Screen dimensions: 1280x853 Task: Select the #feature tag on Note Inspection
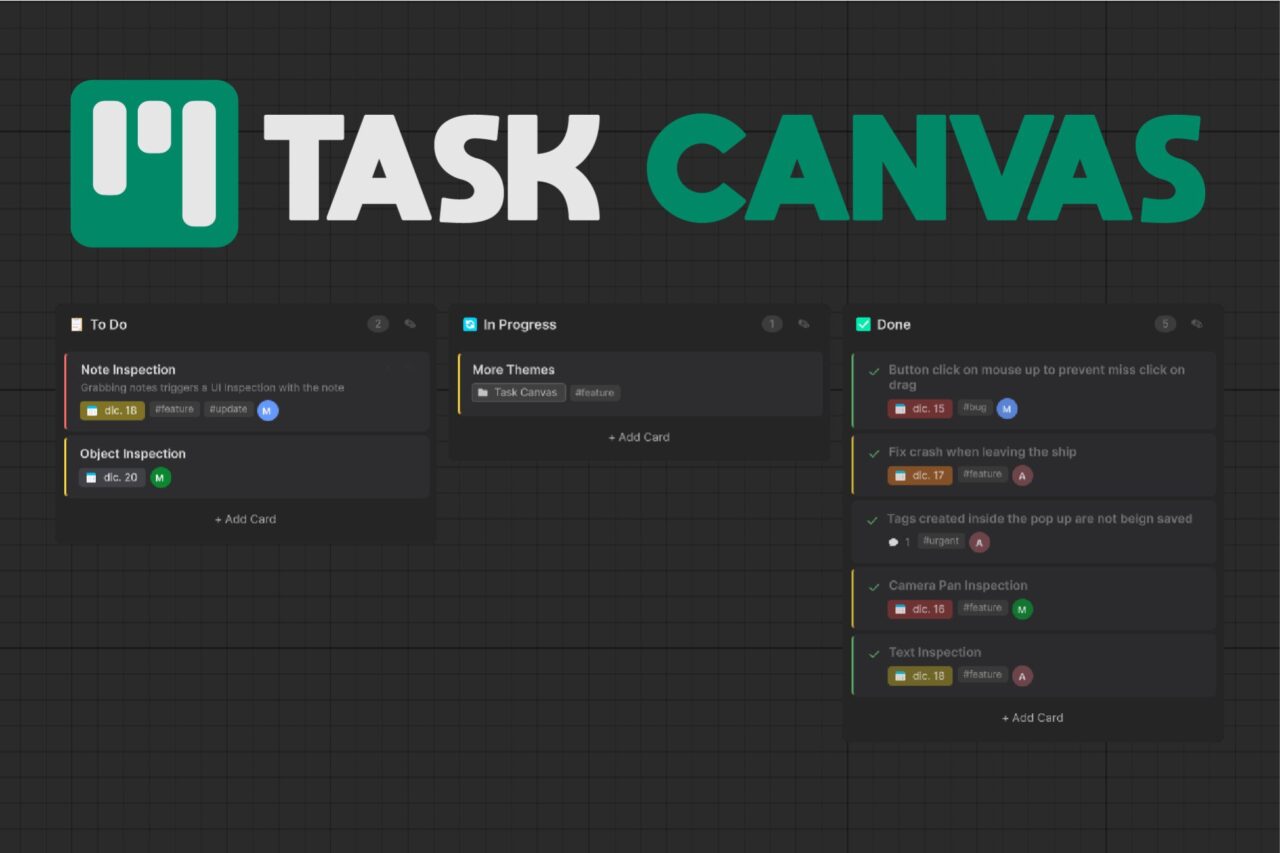(174, 409)
